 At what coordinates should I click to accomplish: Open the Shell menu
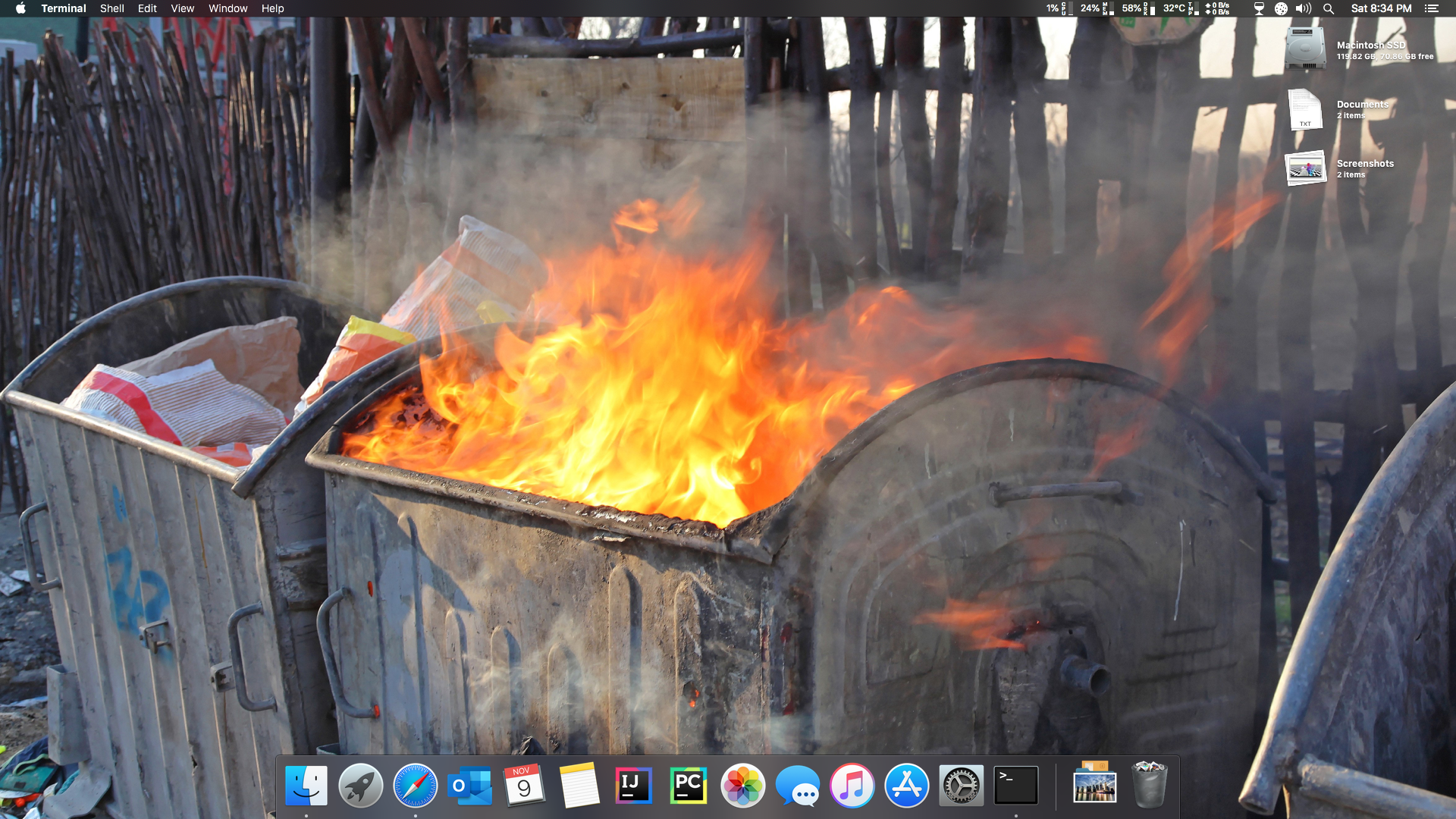click(x=111, y=8)
